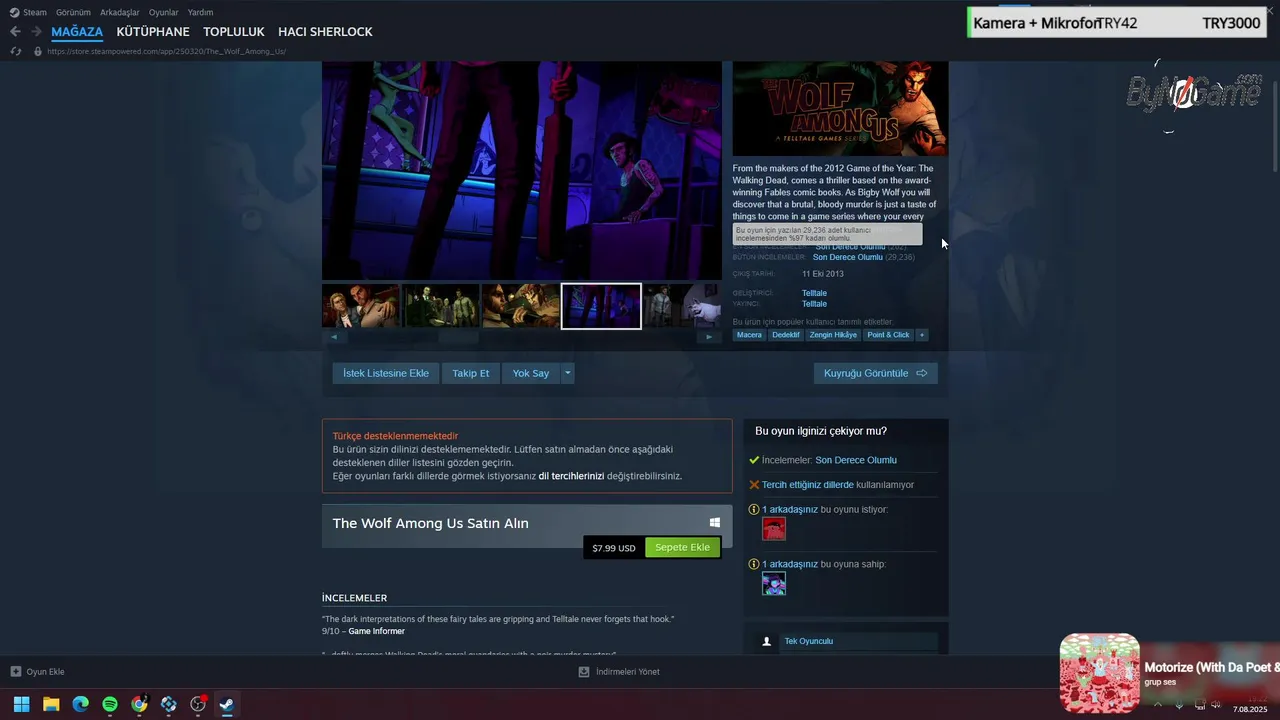Open the Arkadaşlar menu
The image size is (1280, 720).
120,12
